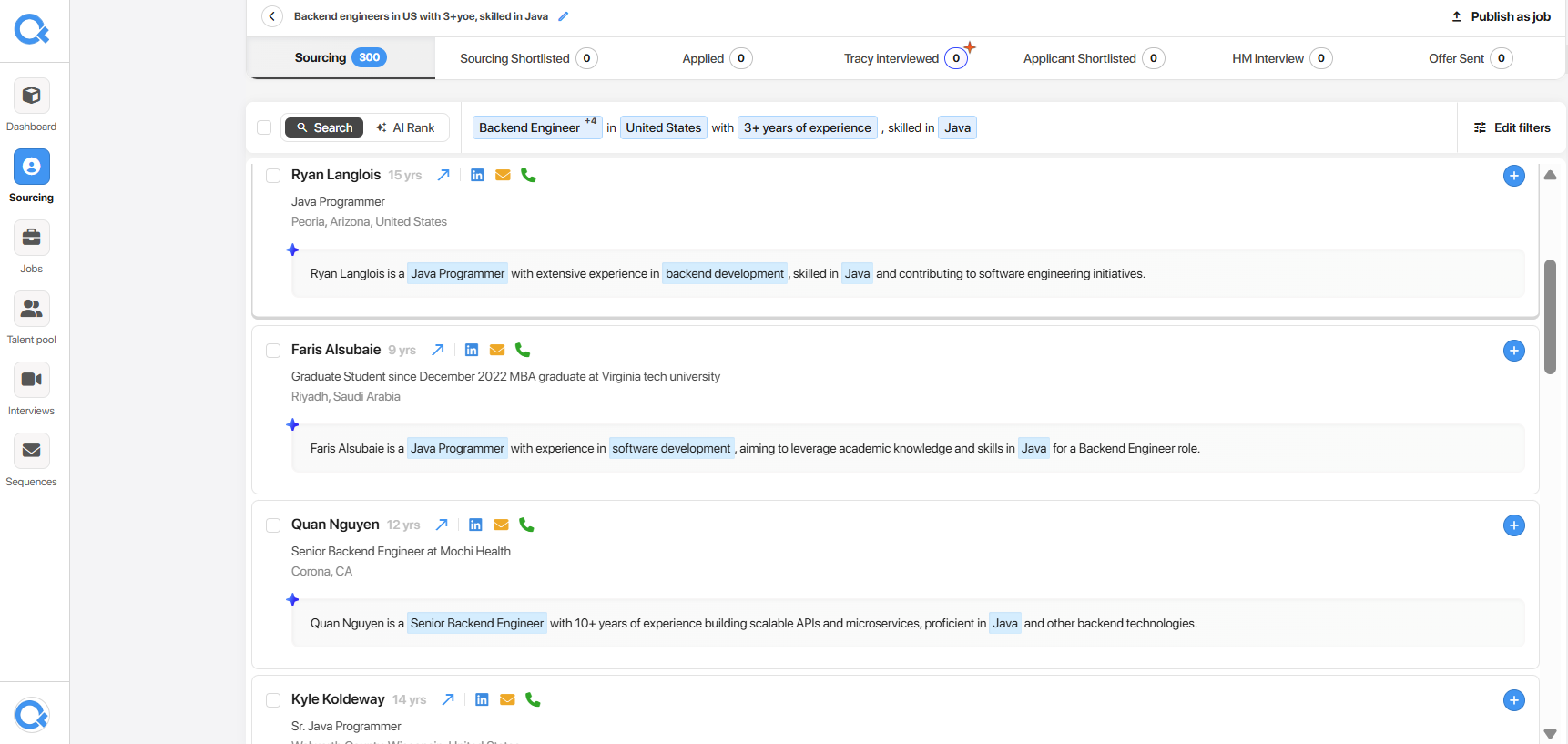
Task: Open Quan Nguyen profile arrow link
Action: coord(442,525)
